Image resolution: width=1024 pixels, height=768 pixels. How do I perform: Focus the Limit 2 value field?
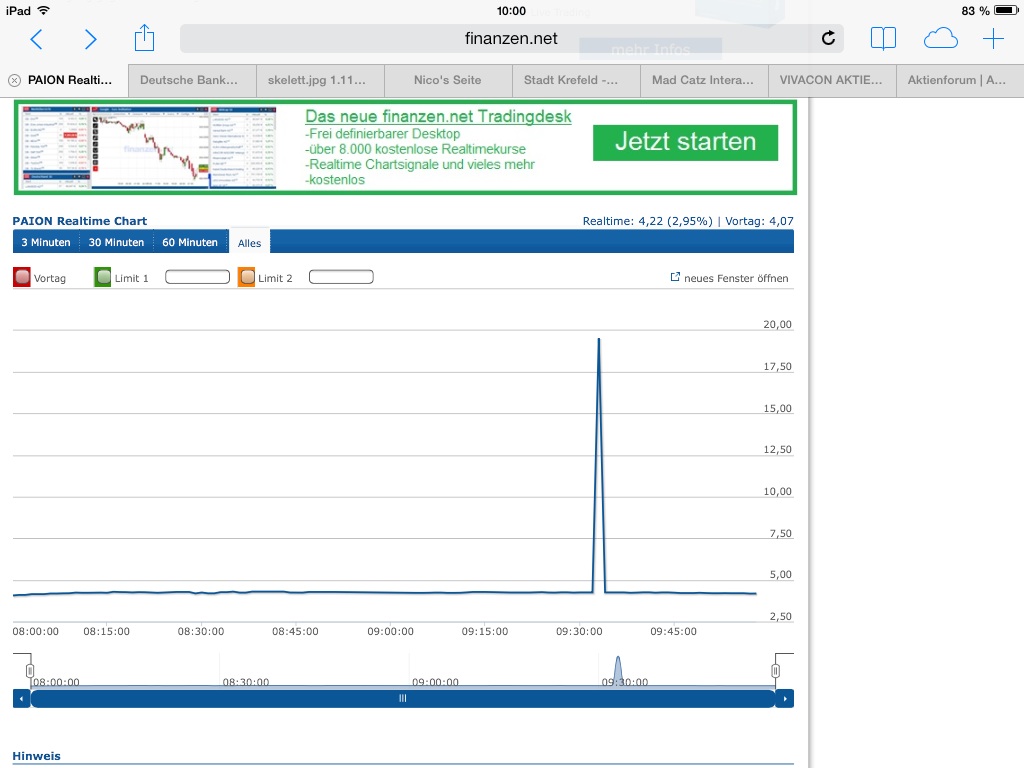[341, 277]
